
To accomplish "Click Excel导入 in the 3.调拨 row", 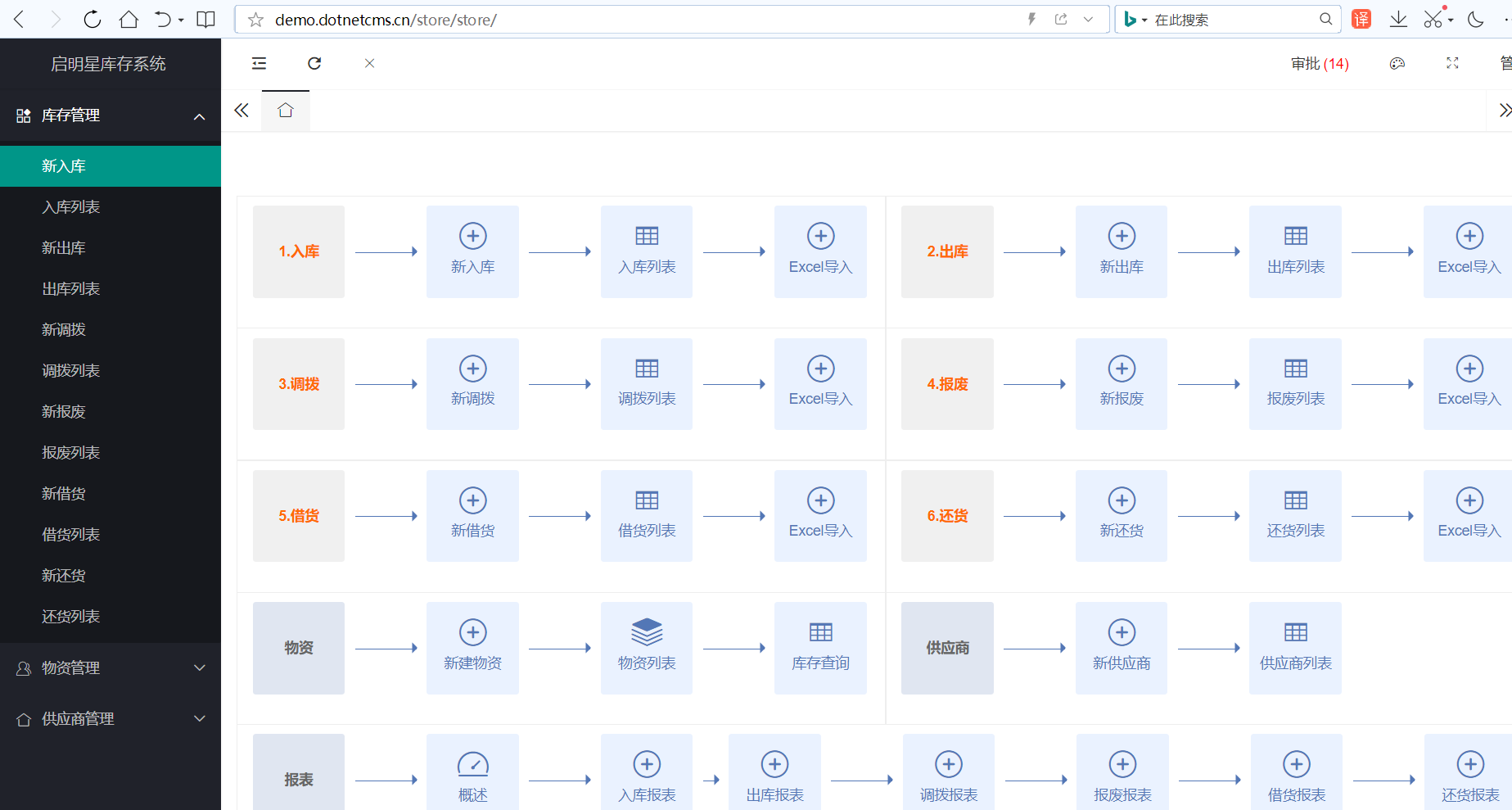I will coord(820,384).
